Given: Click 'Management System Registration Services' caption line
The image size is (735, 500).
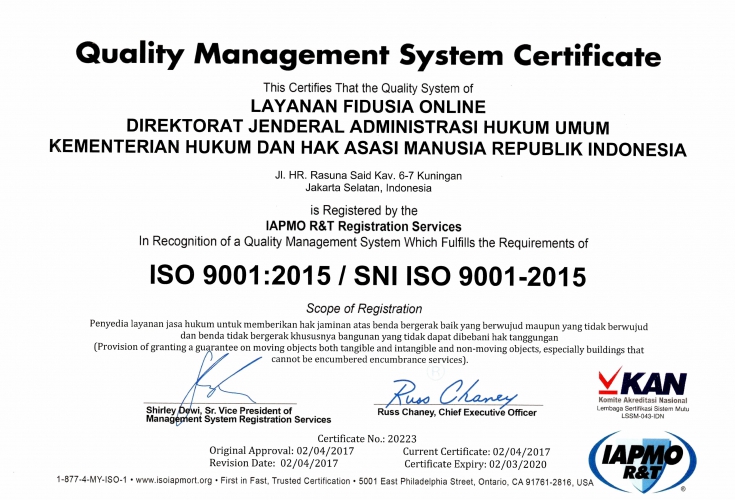Looking at the screenshot, I should pos(239,419).
